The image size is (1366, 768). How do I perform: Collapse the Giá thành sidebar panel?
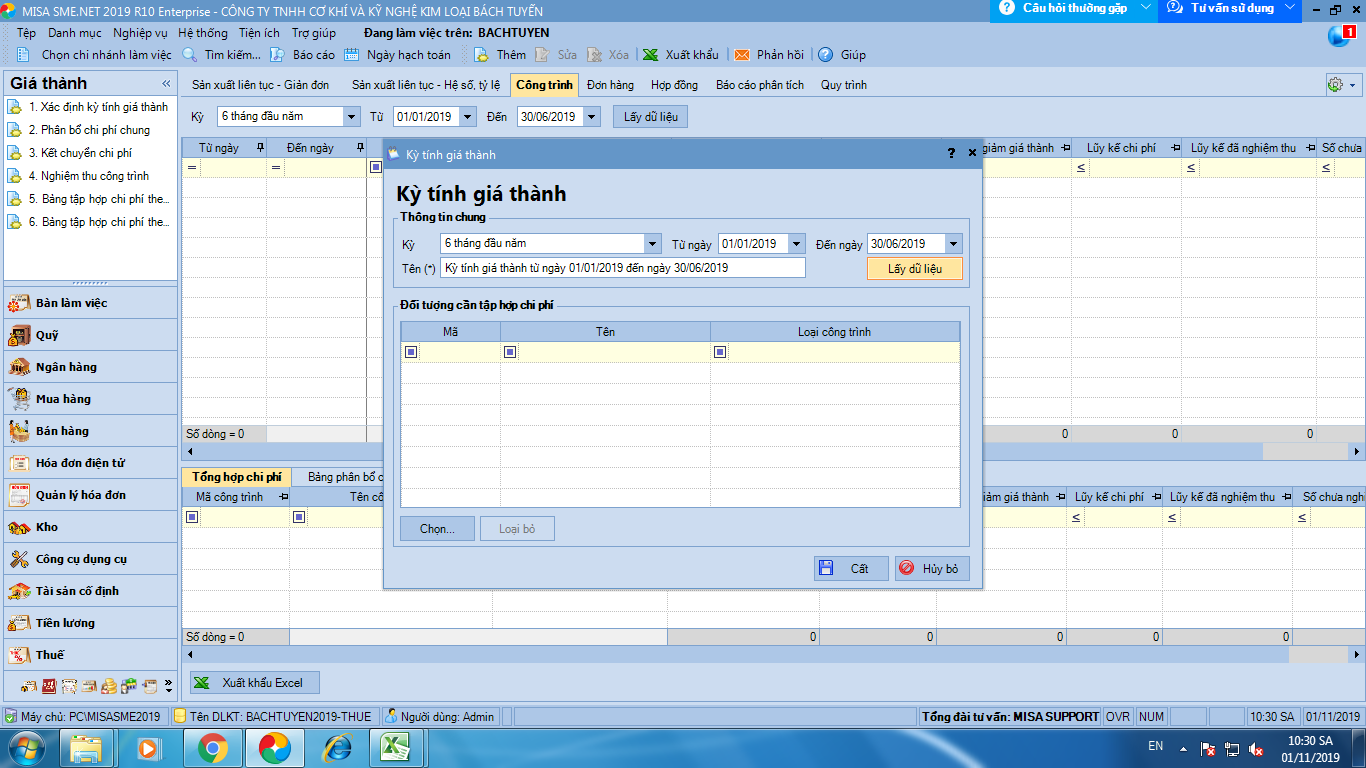166,84
